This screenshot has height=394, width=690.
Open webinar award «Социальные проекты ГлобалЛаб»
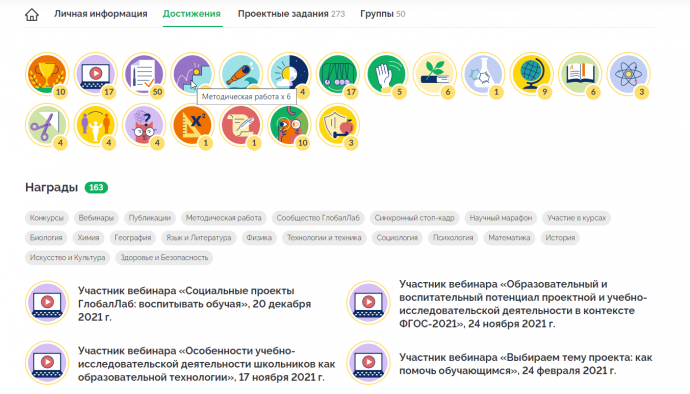(x=195, y=304)
